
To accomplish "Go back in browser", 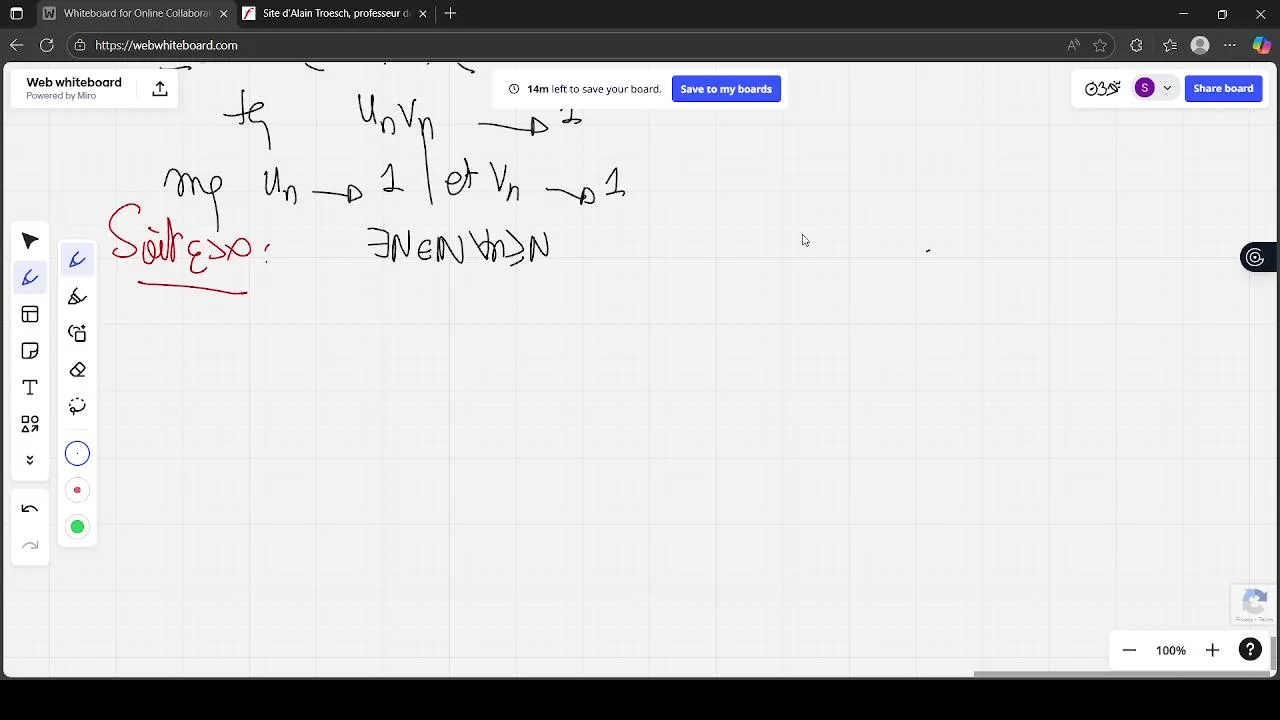I will (16, 45).
